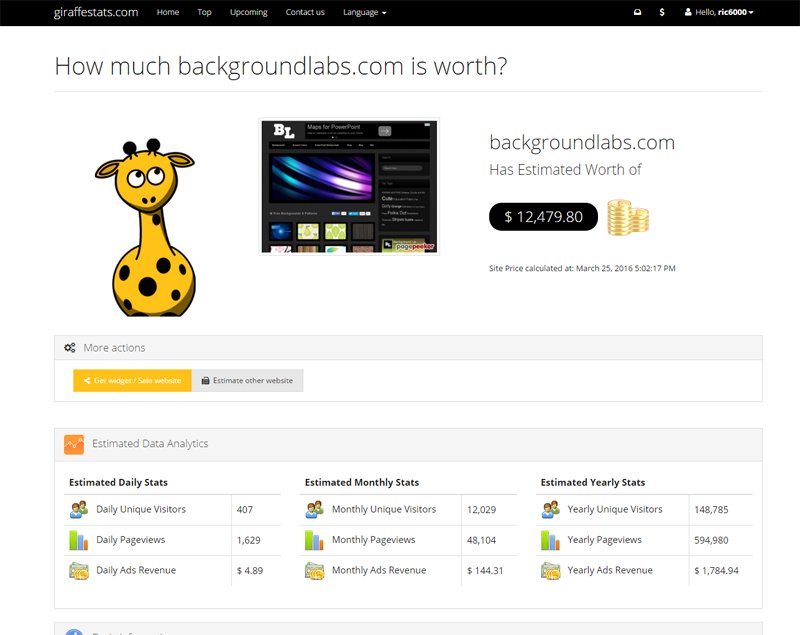
Task: Expand the Hello, ric6000 user menu
Action: (719, 12)
